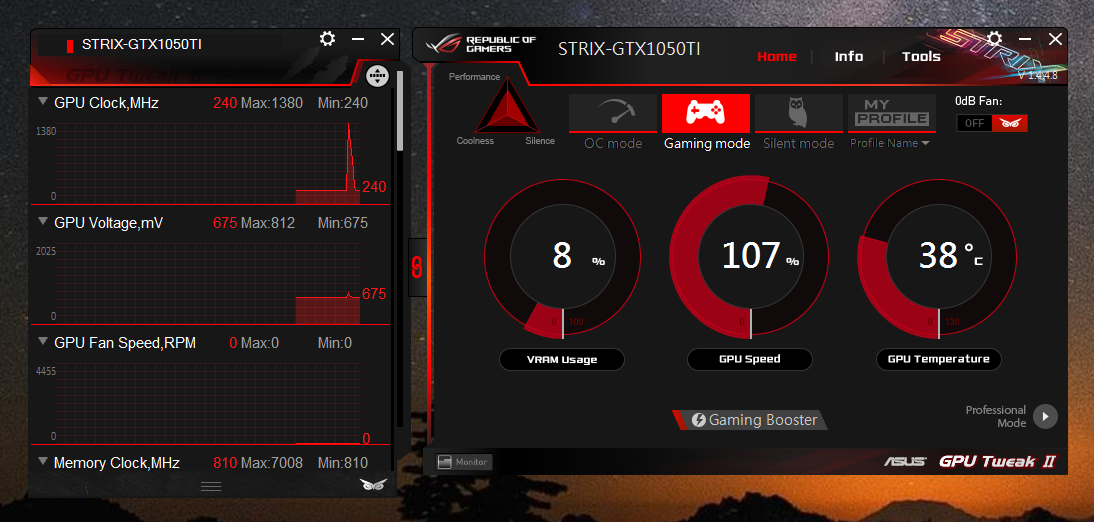The image size is (1094, 522).
Task: Open the Profile Name dropdown
Action: tap(890, 144)
